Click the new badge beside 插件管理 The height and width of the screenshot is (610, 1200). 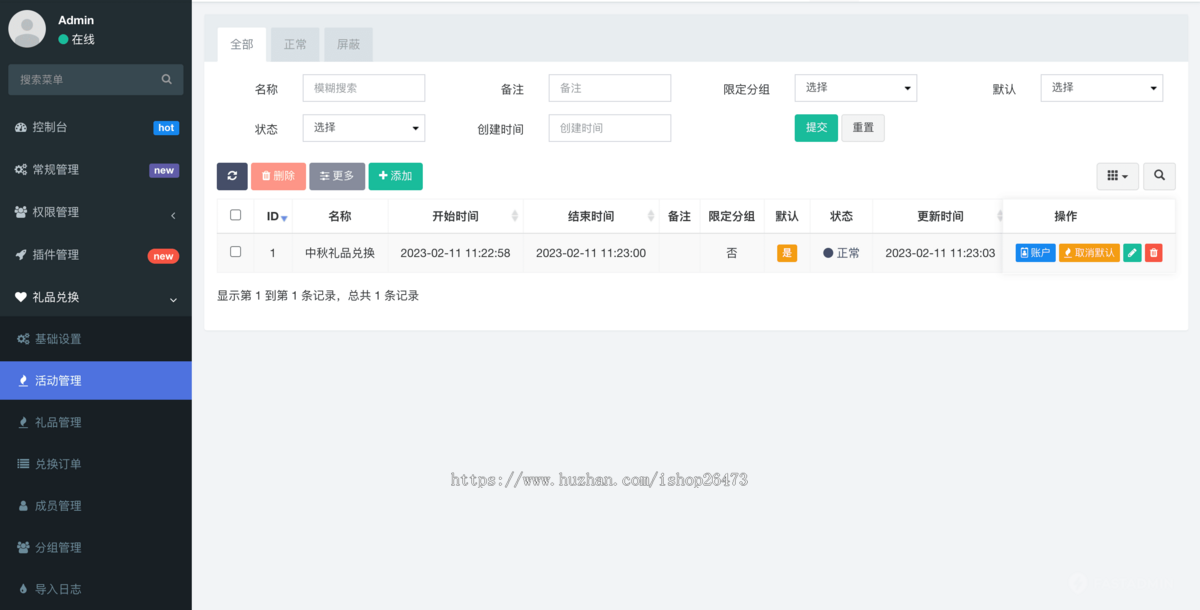click(164, 256)
